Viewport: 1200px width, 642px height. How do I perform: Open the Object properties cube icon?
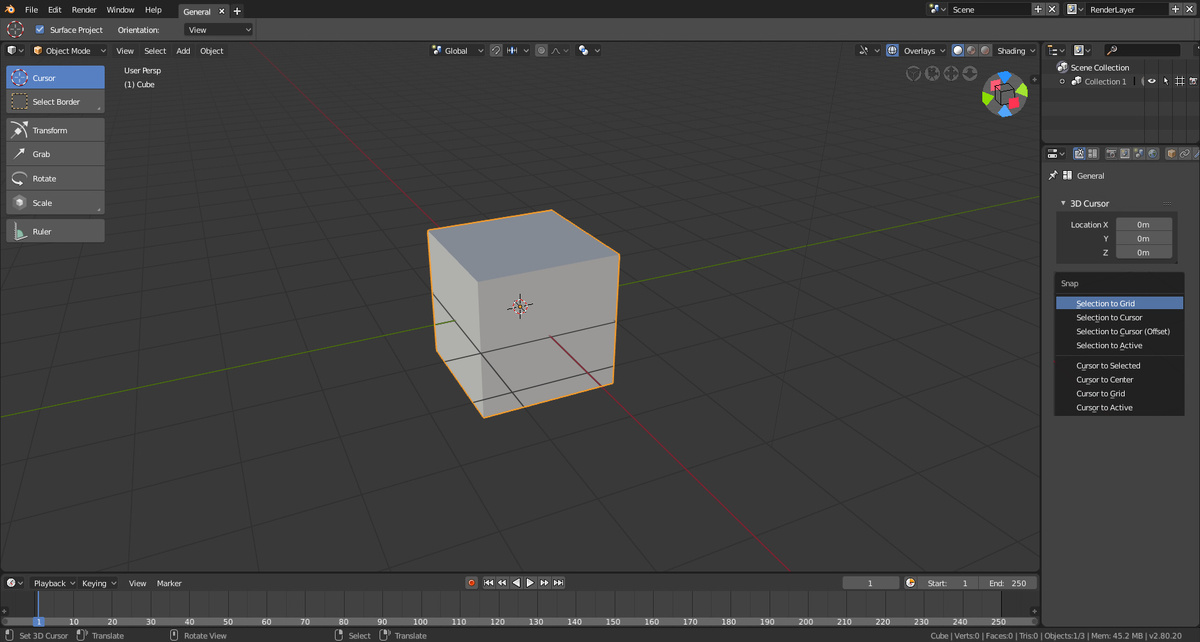coord(1171,153)
